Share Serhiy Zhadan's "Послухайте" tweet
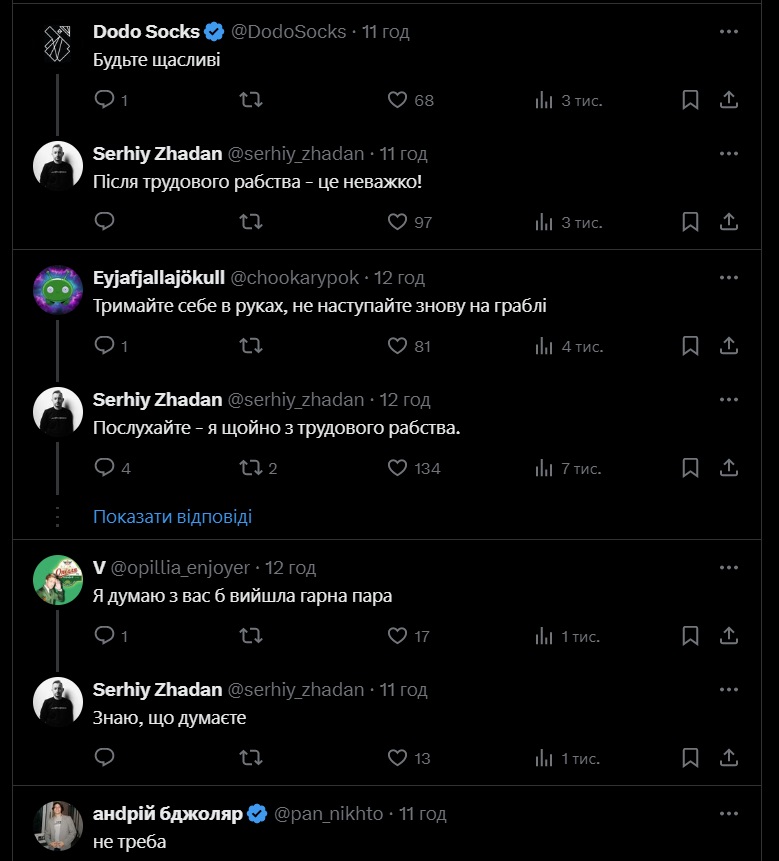This screenshot has height=861, width=779. coord(729,468)
